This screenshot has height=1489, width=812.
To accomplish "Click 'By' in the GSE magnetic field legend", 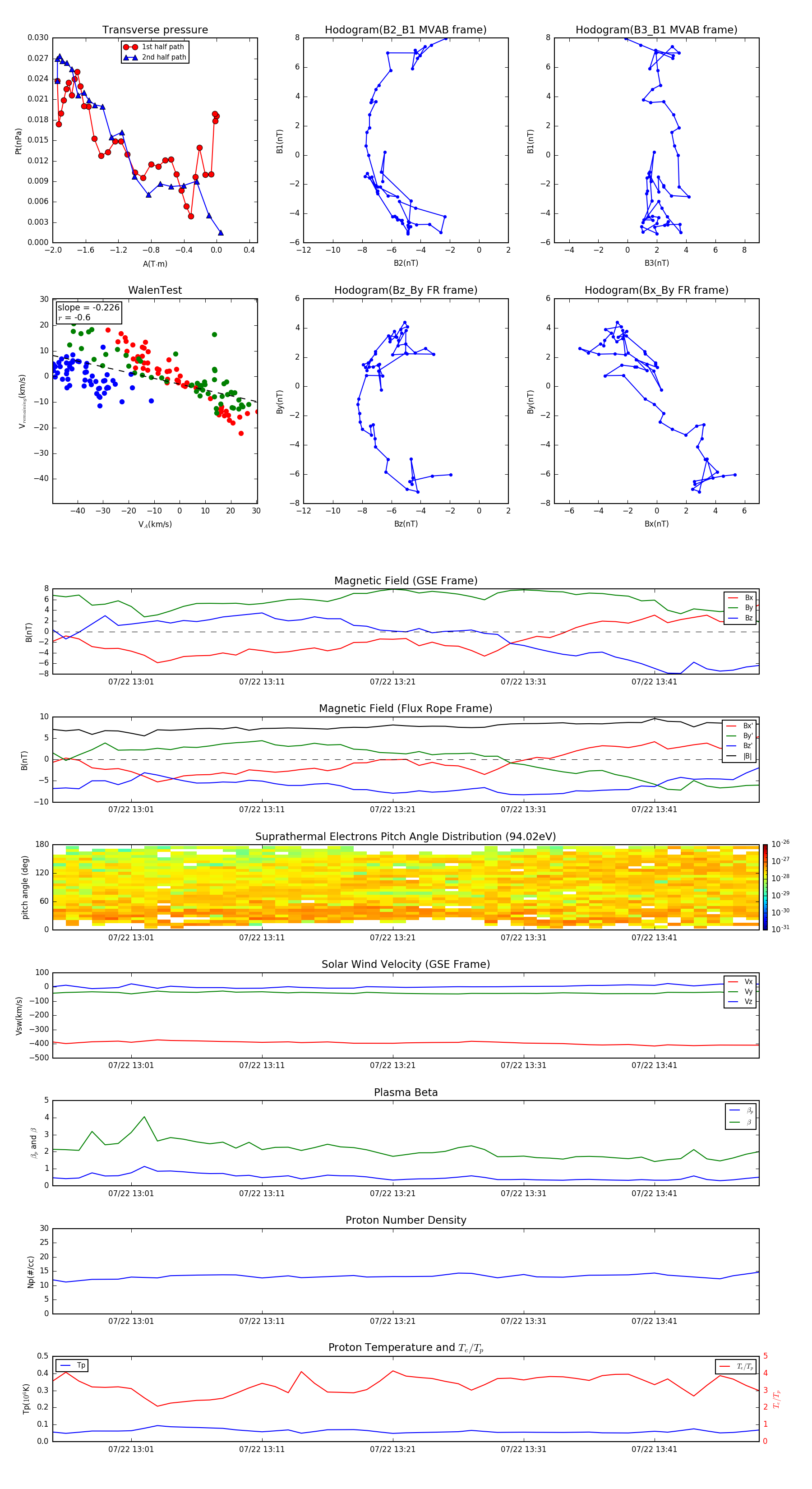I will point(748,607).
